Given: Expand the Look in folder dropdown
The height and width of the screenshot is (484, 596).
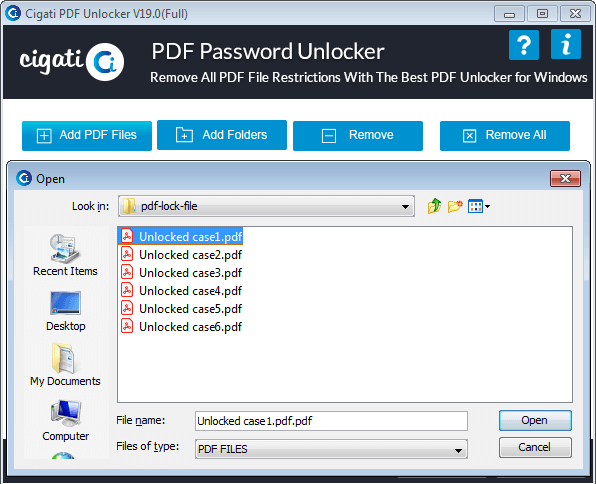Looking at the screenshot, I should pyautogui.click(x=405, y=206).
